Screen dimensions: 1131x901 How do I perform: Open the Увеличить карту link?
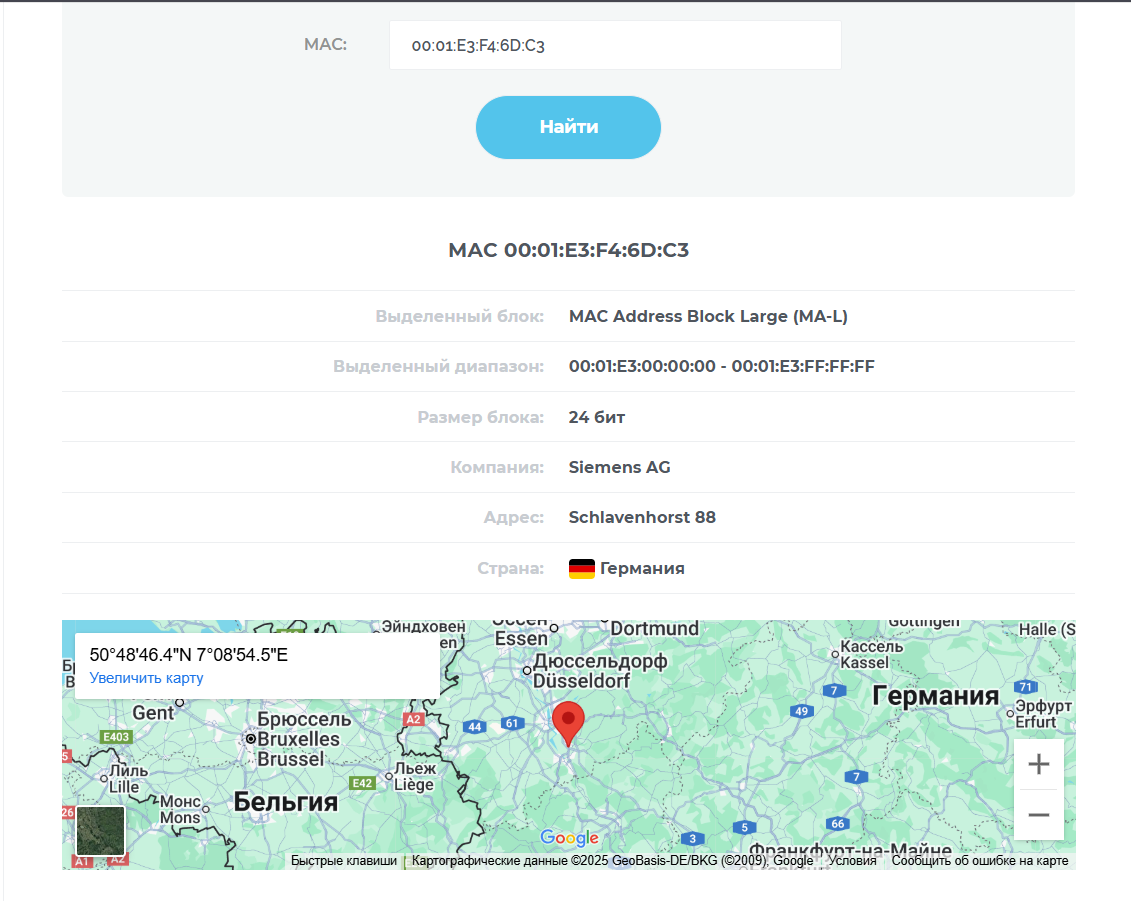[146, 678]
